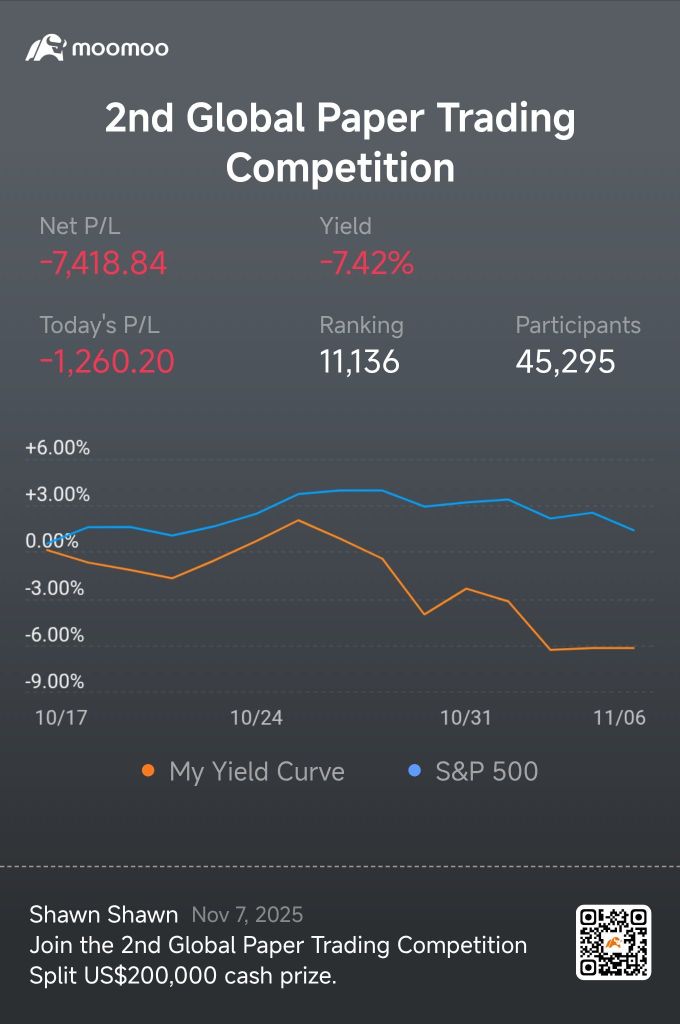Screen dimensions: 680x1024
Task: Click the 11/06 date on chart axis
Action: (x=620, y=718)
